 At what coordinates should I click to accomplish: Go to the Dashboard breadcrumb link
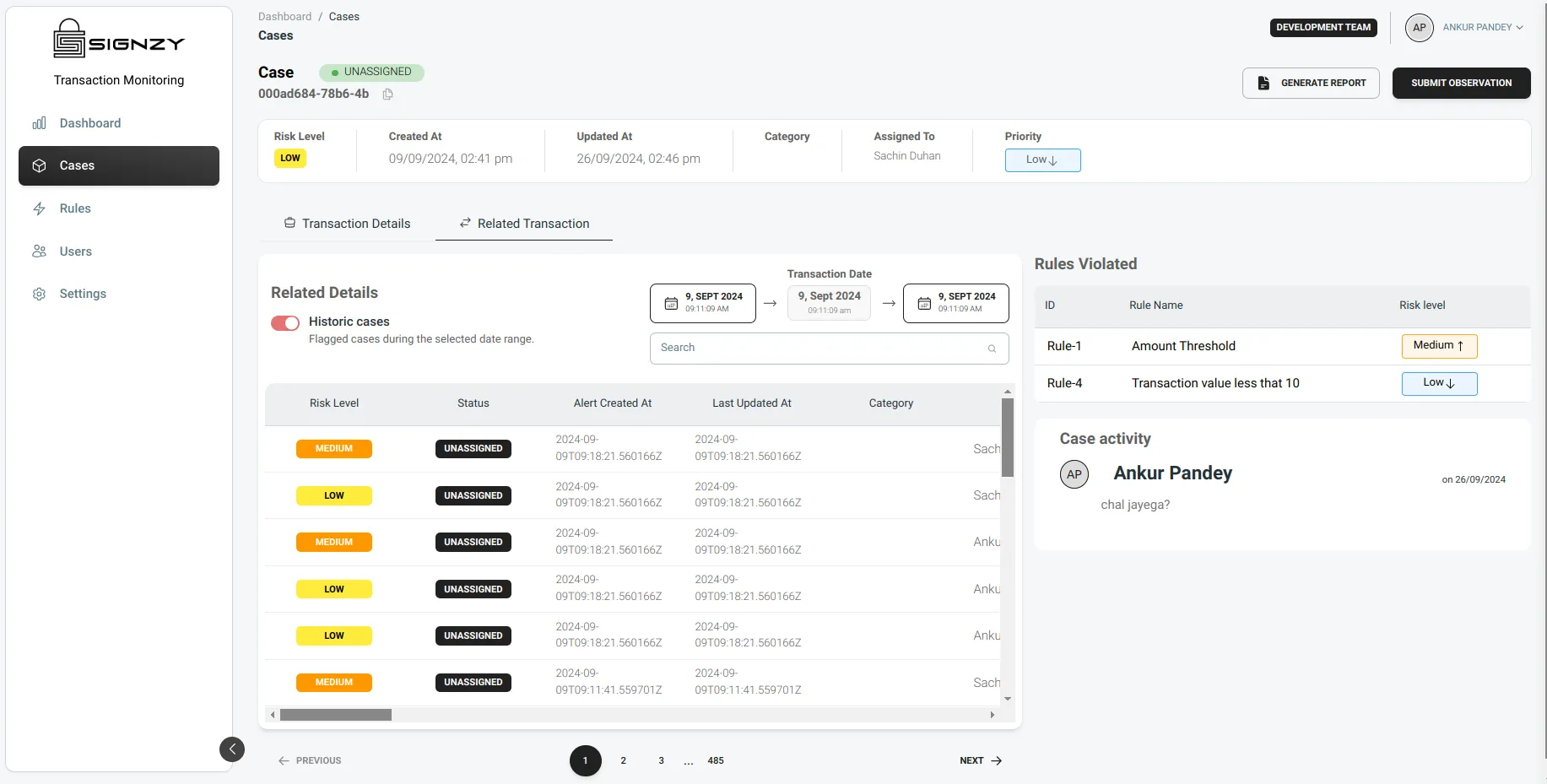coord(284,17)
